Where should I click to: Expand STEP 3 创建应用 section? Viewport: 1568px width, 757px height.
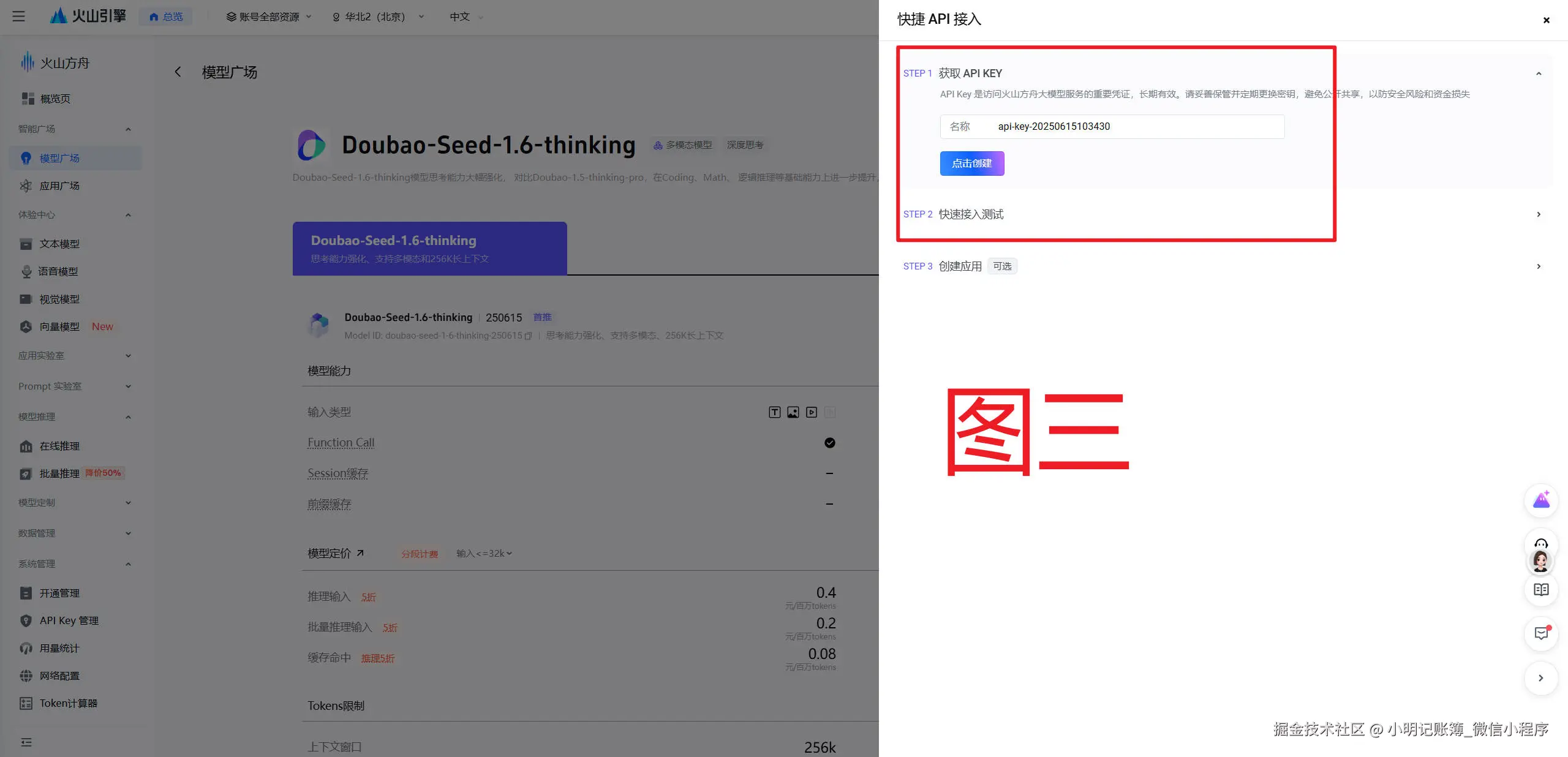point(1538,266)
